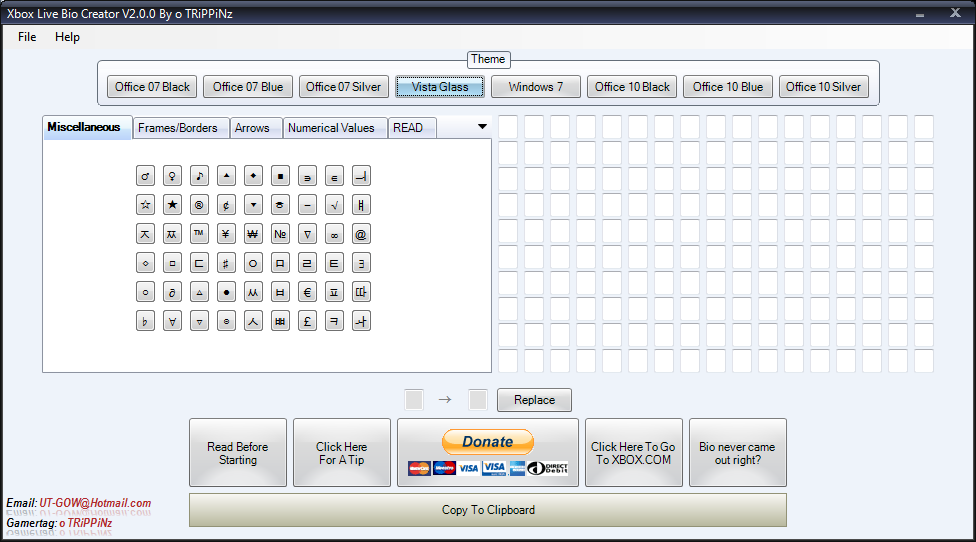
Task: Apply the Windows 7 theme
Action: pos(536,86)
